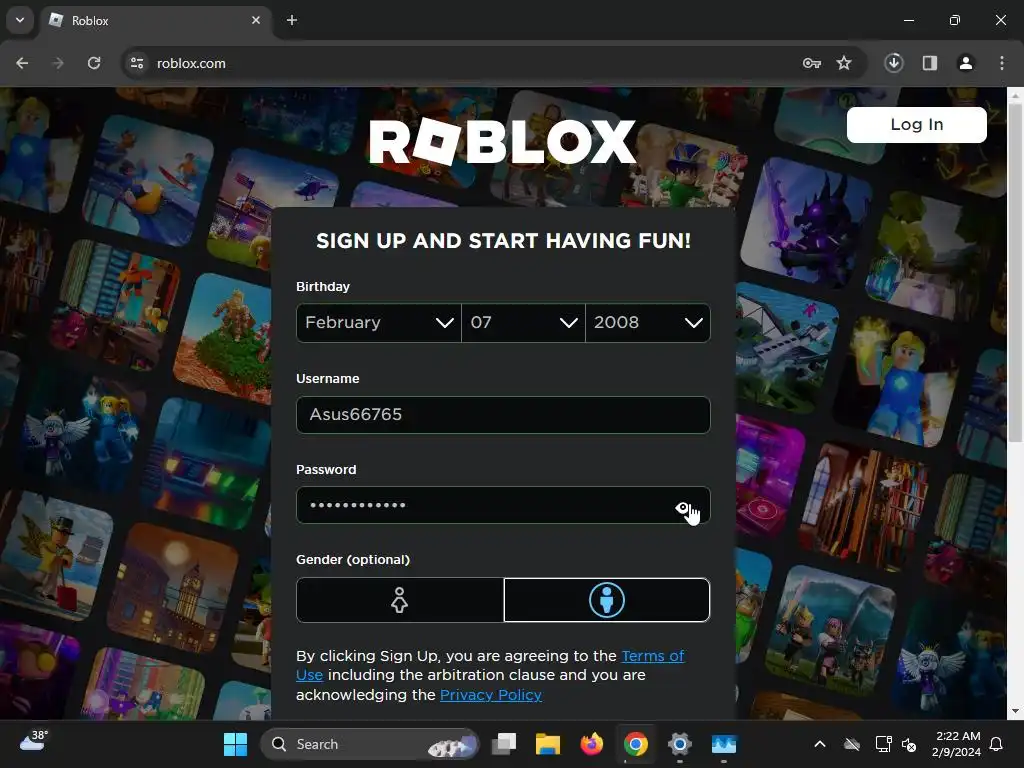The height and width of the screenshot is (768, 1024).
Task: Open Task View on the taskbar
Action: click(x=504, y=744)
